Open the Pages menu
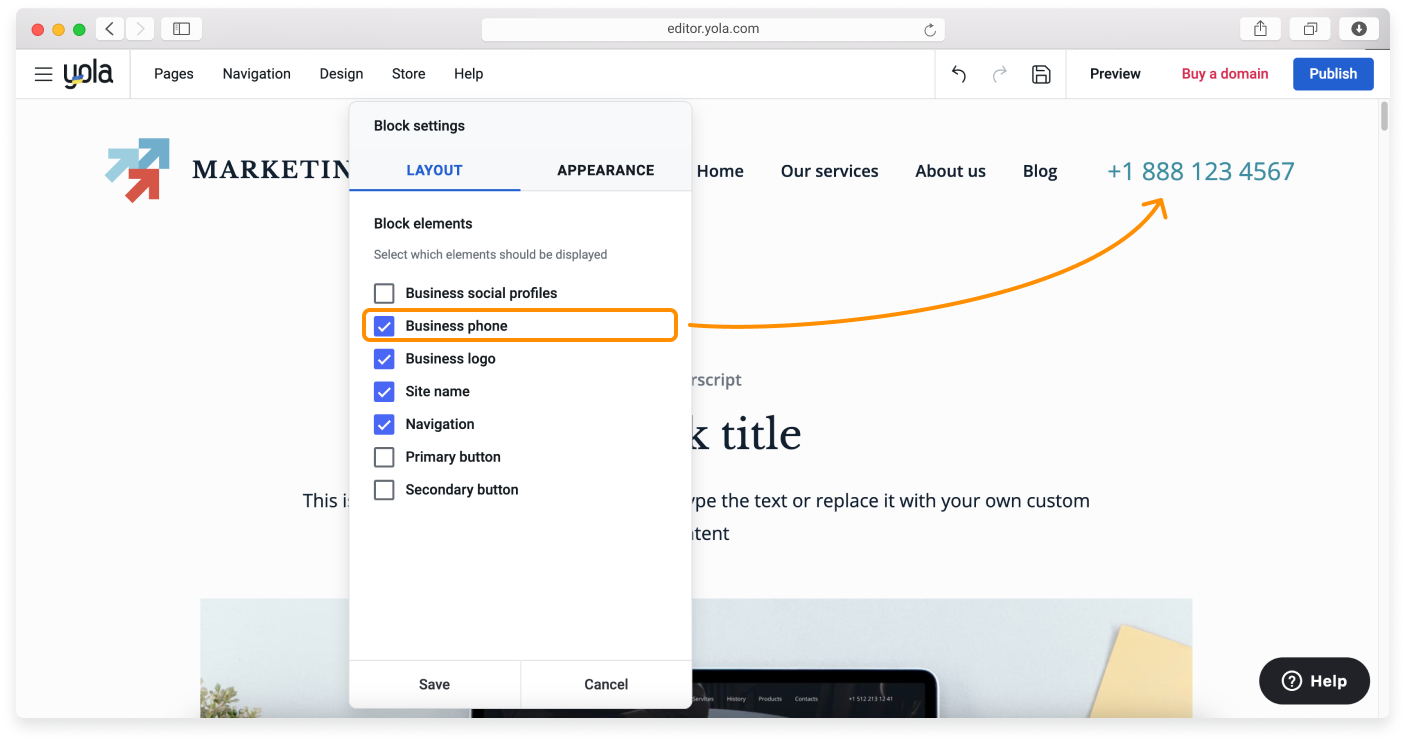Viewport: 1406px width, 742px height. pos(174,74)
